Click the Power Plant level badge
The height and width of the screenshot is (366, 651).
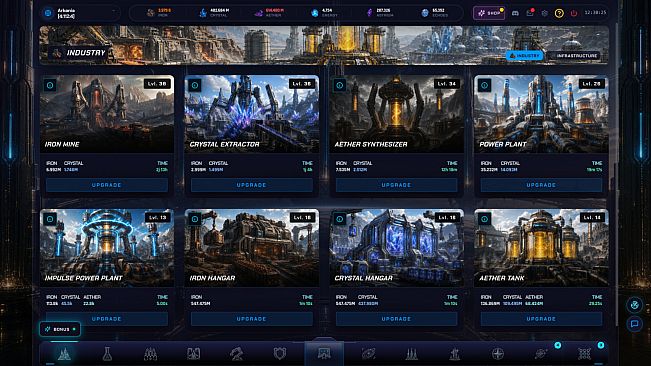pos(592,84)
